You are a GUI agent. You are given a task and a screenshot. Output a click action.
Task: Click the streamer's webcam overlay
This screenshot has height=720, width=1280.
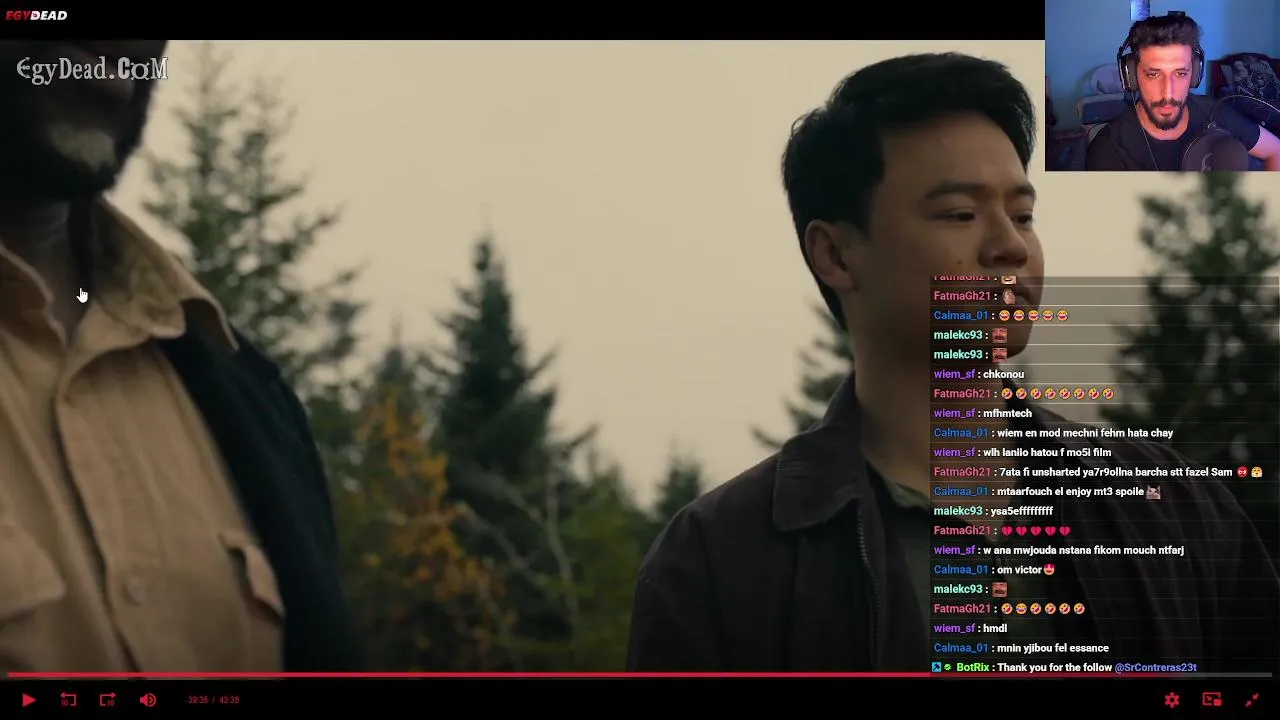1162,86
